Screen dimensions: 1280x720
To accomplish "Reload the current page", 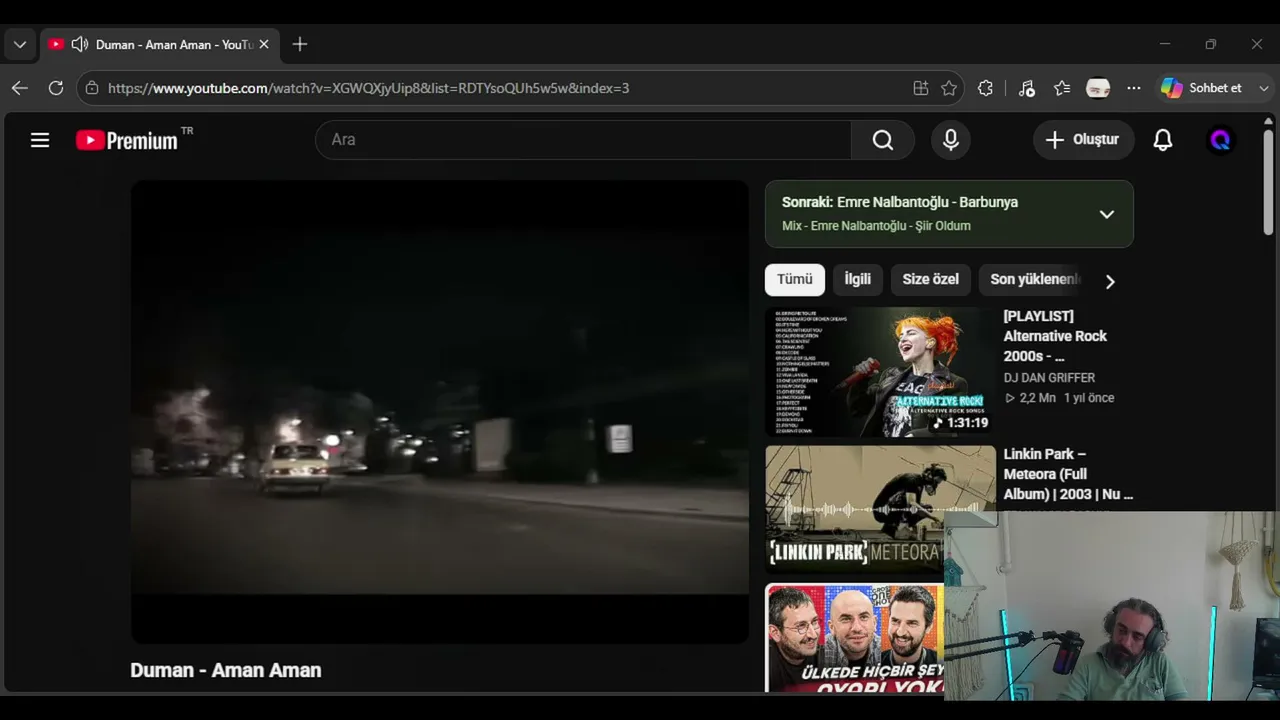I will pos(56,88).
